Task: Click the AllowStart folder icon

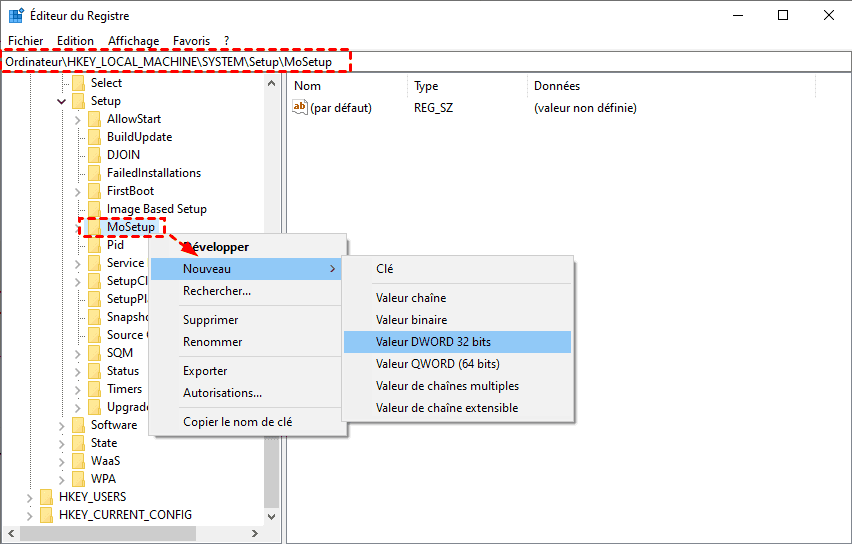Action: (95, 119)
